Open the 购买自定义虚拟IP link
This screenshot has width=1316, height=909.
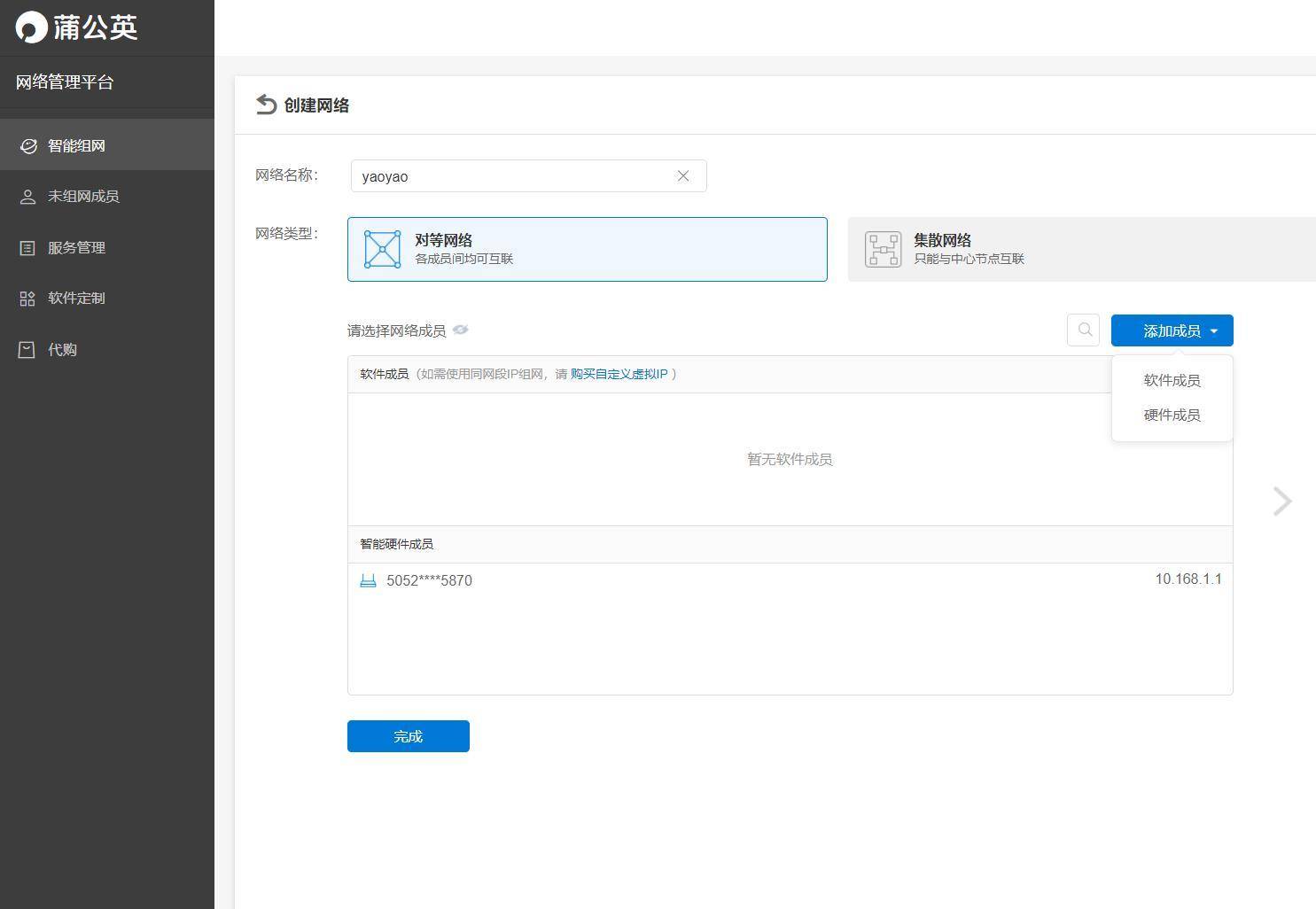pos(619,374)
